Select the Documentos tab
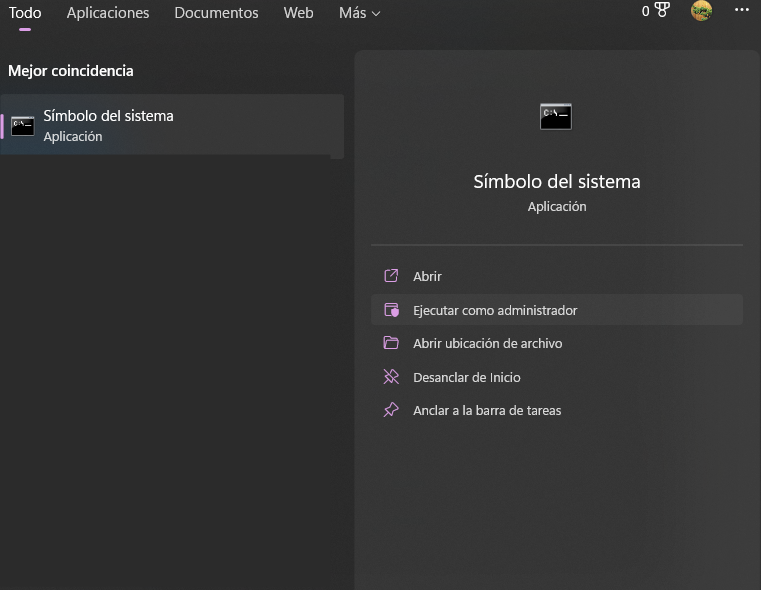This screenshot has width=761, height=590. pyautogui.click(x=216, y=13)
